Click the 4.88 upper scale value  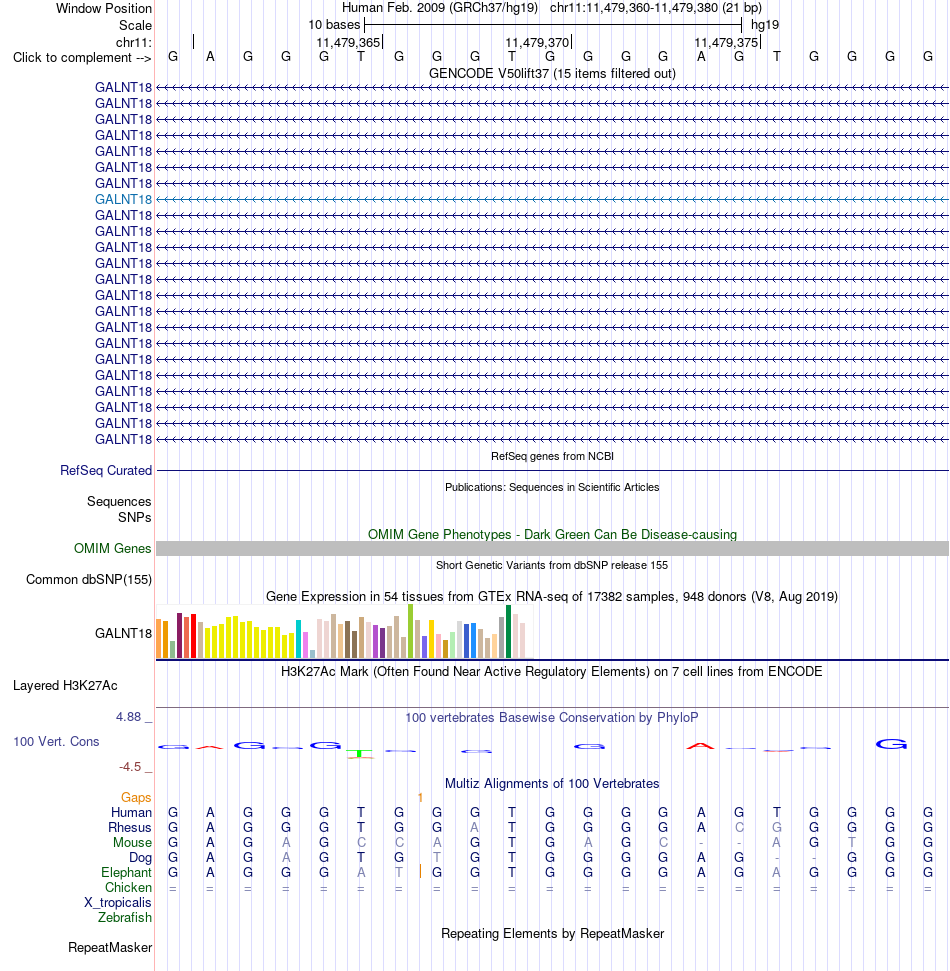(x=128, y=717)
